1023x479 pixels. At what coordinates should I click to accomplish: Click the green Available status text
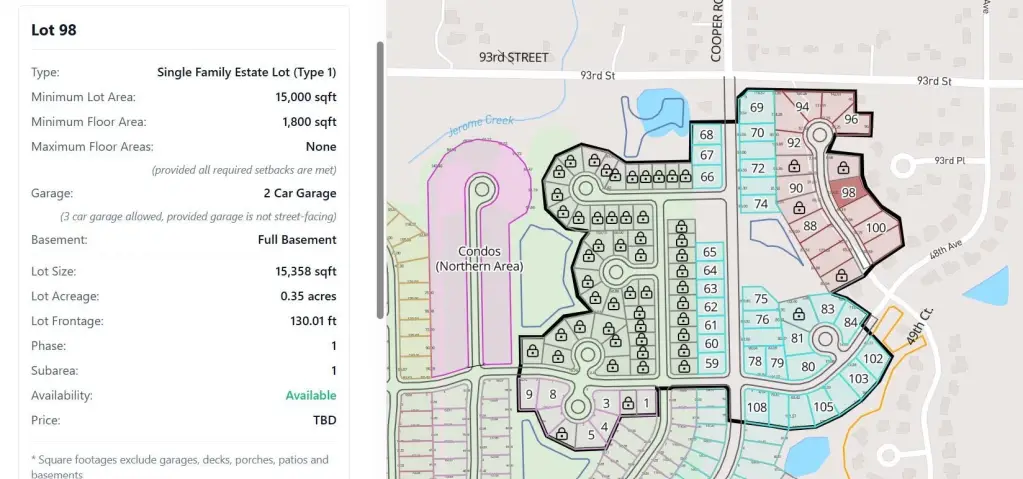[x=310, y=396]
